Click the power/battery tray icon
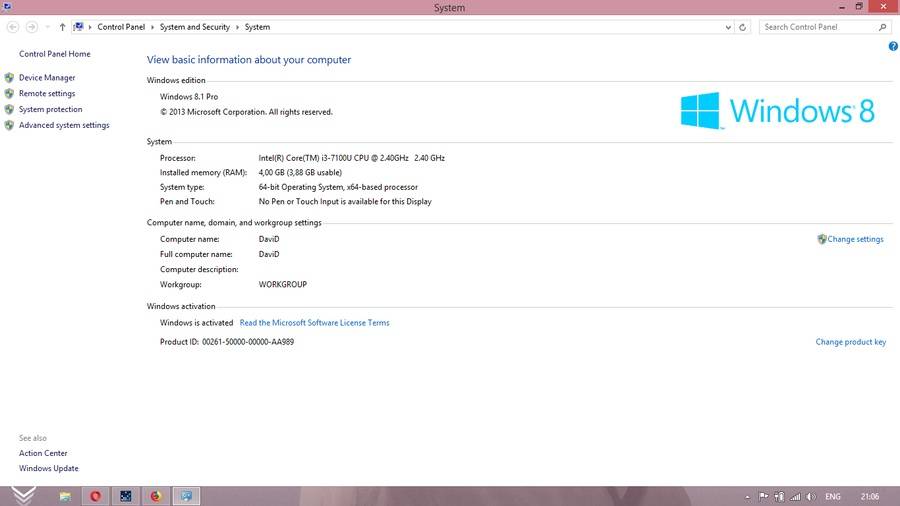Screen dimensions: 900x506 point(779,497)
